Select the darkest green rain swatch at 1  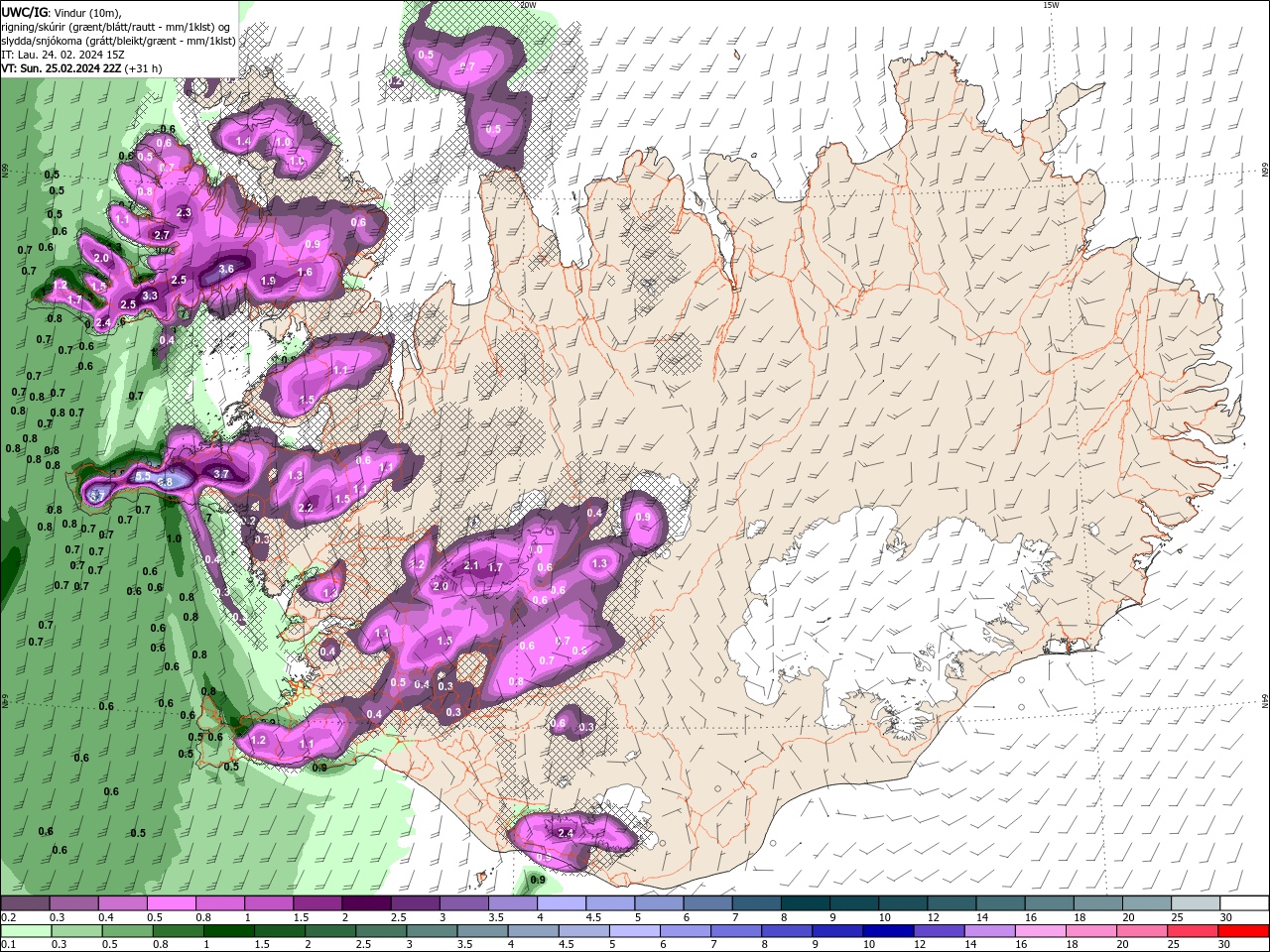pos(227,930)
